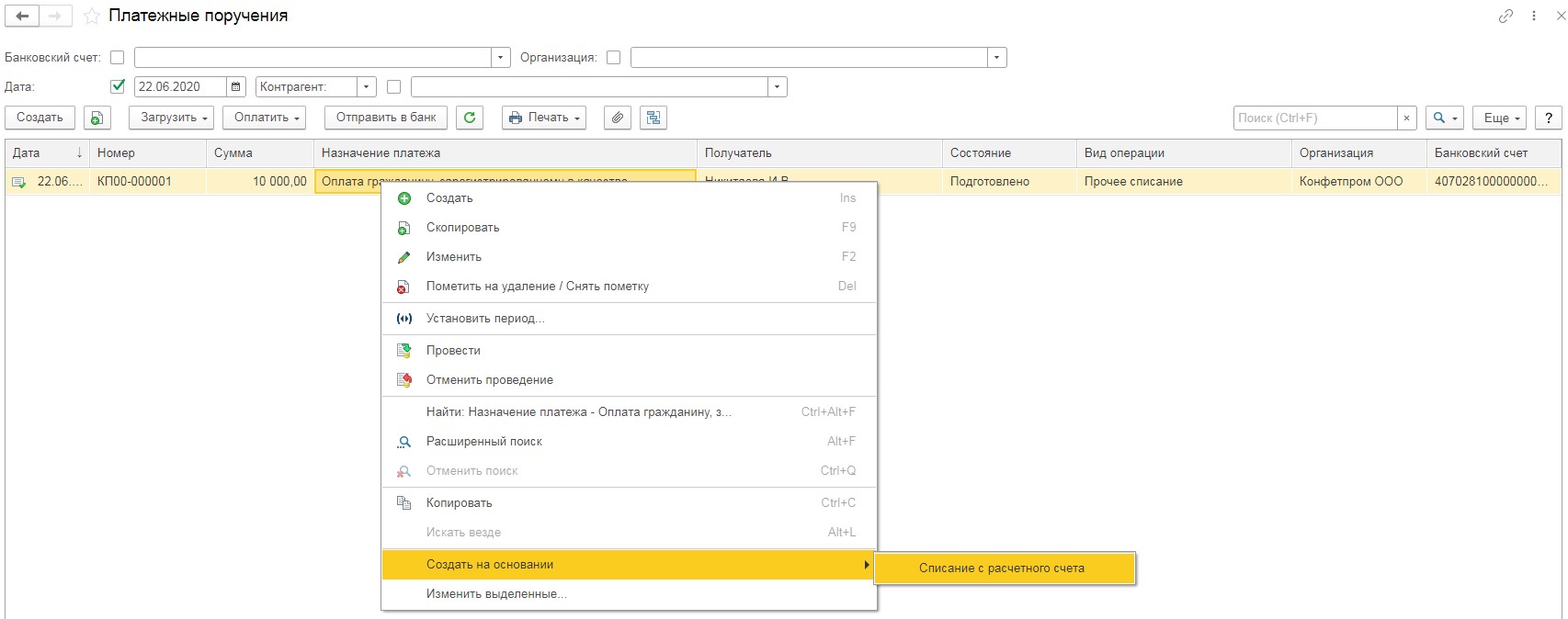Click the Отправить в банк button
This screenshot has height=619, width=1568.
pyautogui.click(x=386, y=118)
